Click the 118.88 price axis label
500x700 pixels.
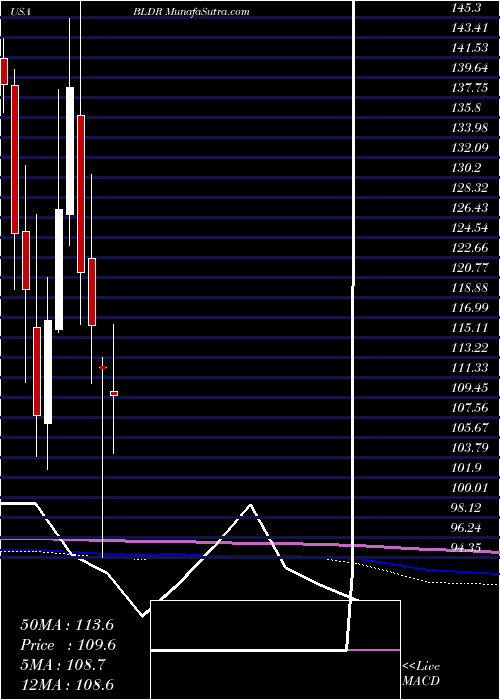(x=469, y=288)
